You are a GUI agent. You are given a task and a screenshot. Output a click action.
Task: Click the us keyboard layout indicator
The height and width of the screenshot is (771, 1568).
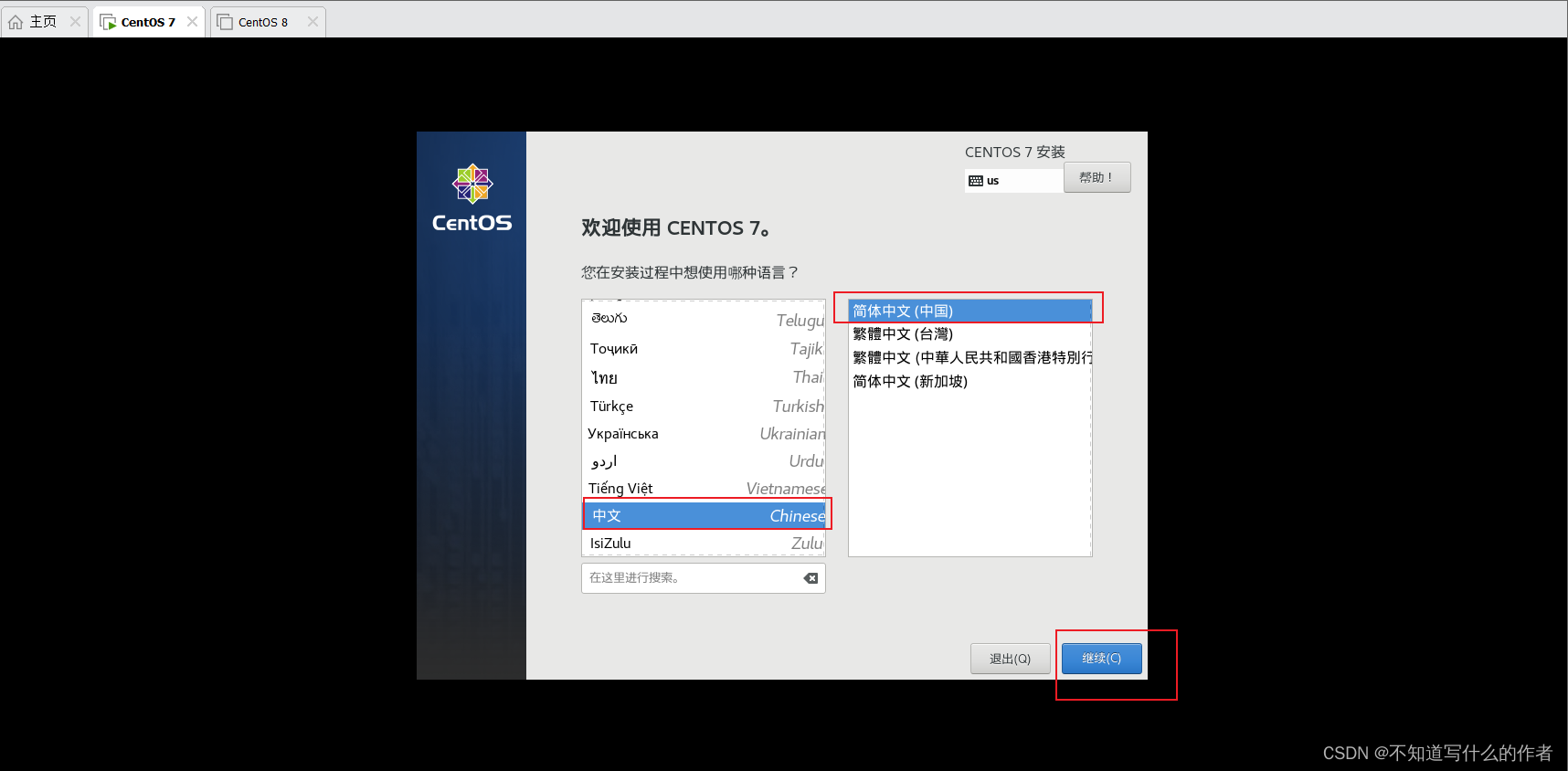click(1013, 181)
